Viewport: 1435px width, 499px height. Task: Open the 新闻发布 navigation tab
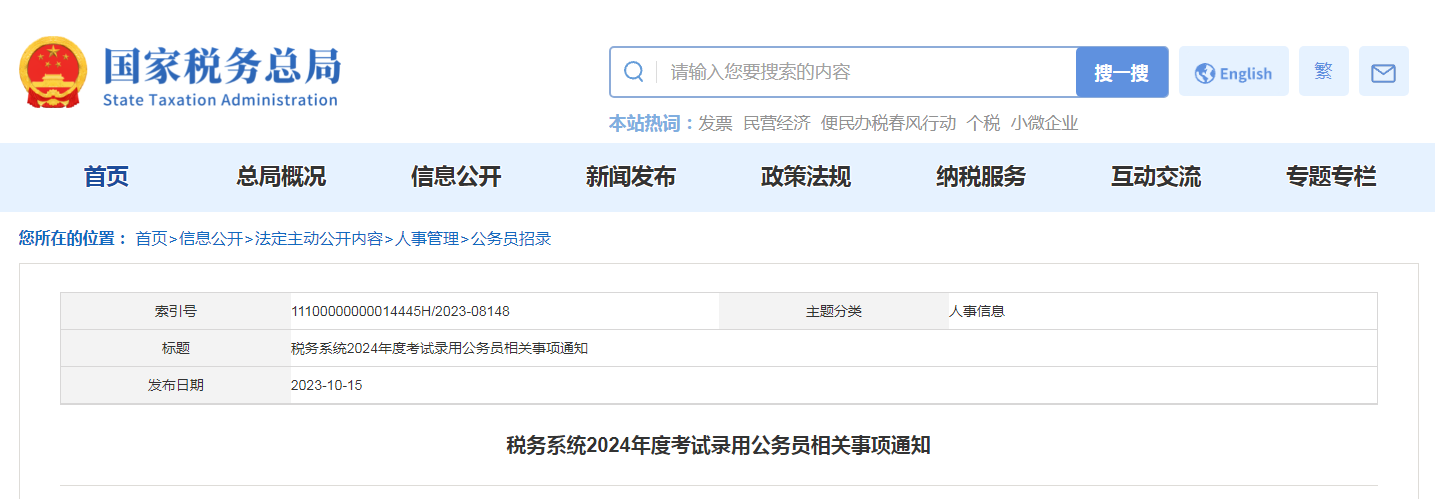coord(631,178)
